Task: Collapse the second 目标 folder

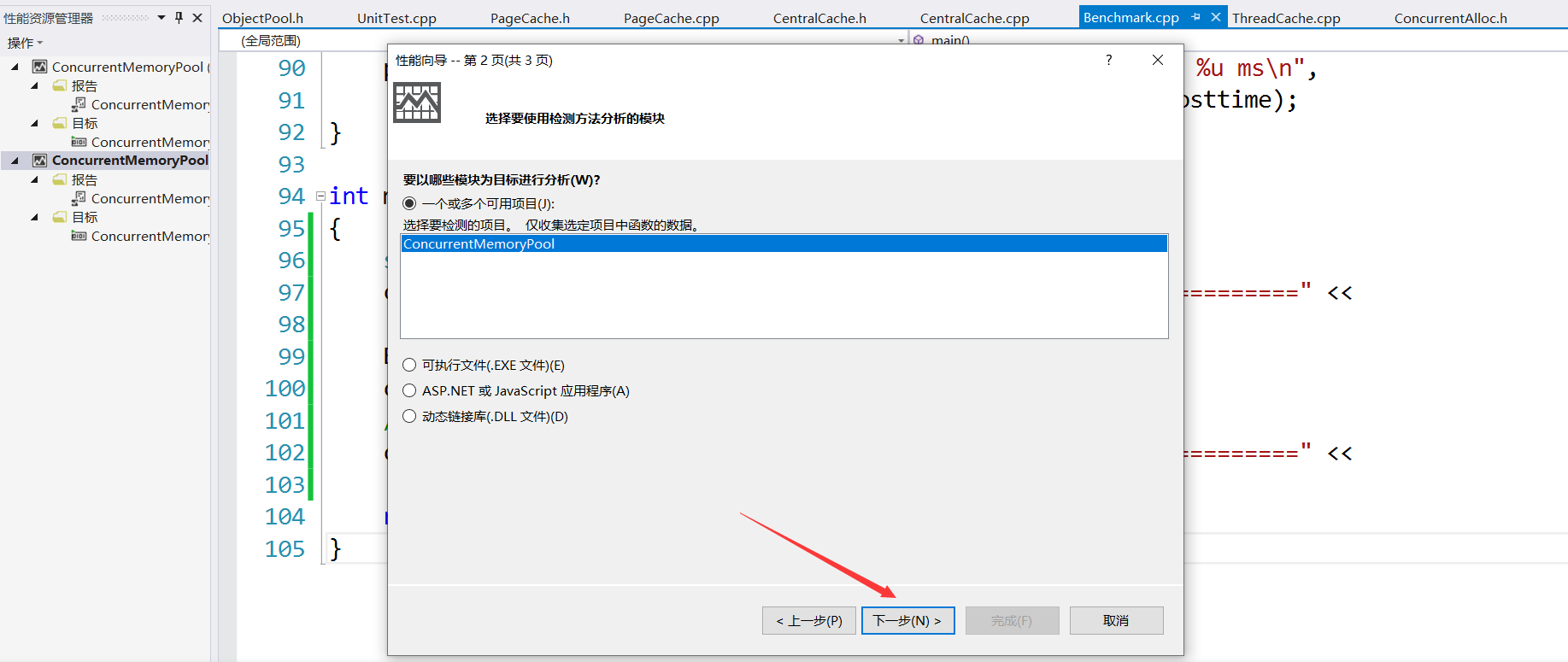Action: tap(34, 217)
